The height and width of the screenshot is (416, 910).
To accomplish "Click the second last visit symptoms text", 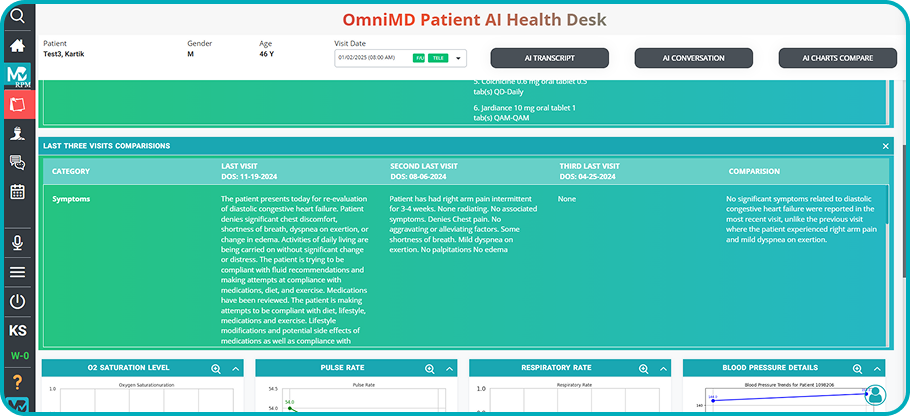I will (x=463, y=225).
